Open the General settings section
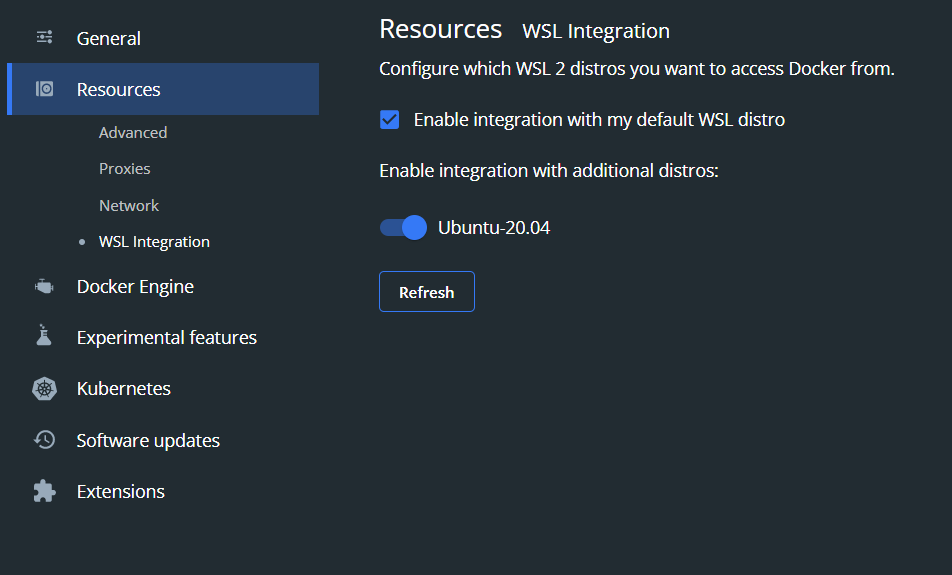The width and height of the screenshot is (952, 575). coord(109,38)
